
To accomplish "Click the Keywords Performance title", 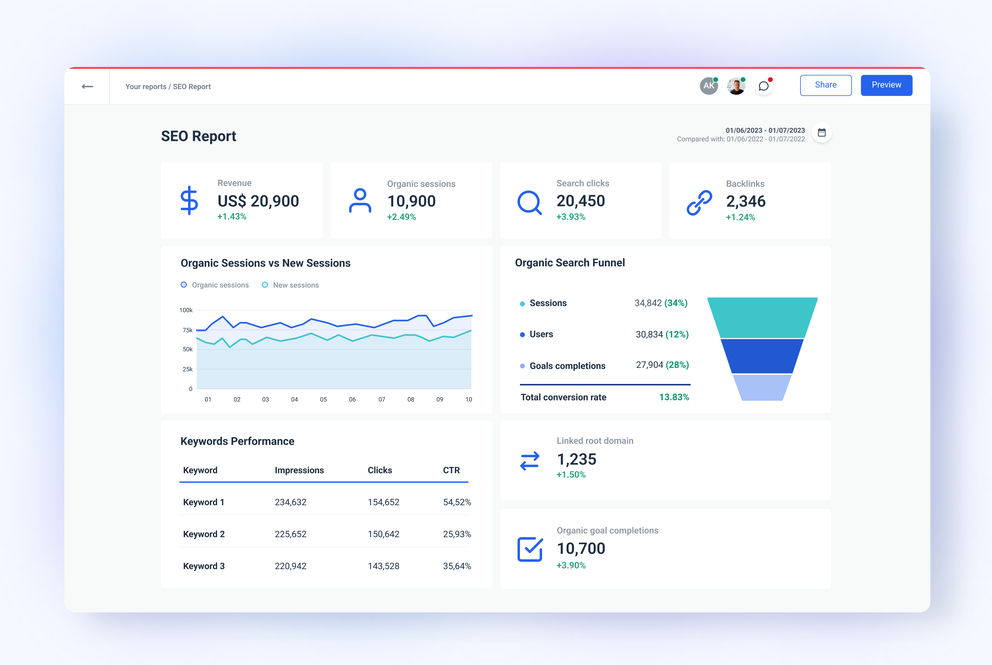I will pos(237,441).
